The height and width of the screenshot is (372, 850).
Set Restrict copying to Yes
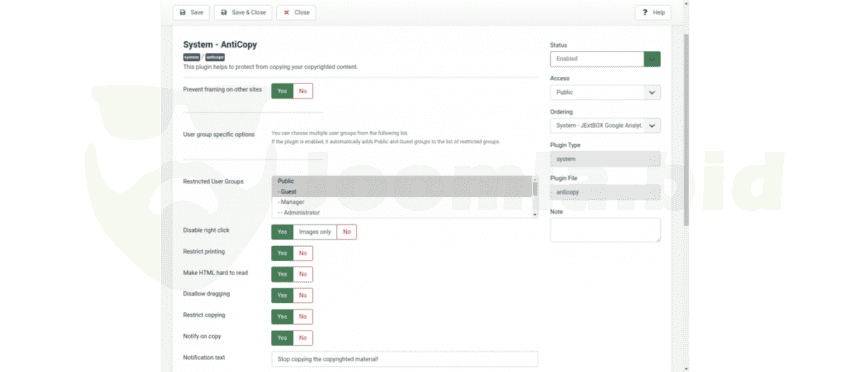pyautogui.click(x=282, y=317)
